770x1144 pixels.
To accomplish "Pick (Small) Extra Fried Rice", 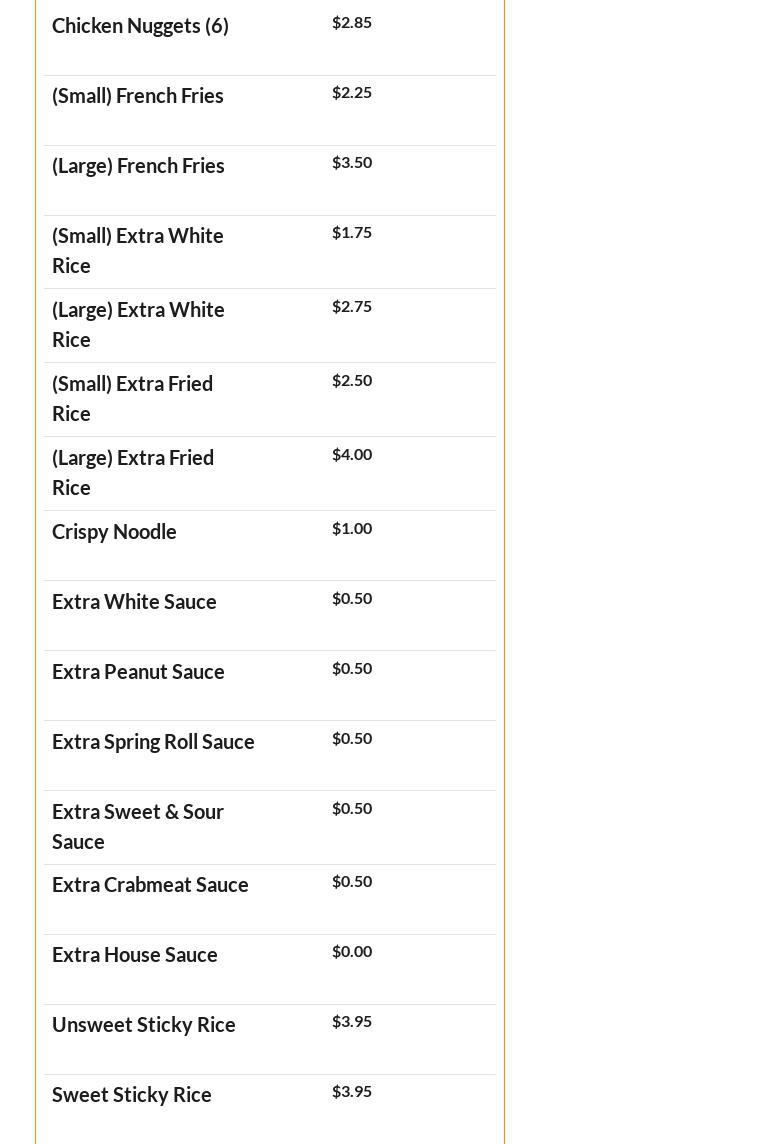I will (x=132, y=398).
